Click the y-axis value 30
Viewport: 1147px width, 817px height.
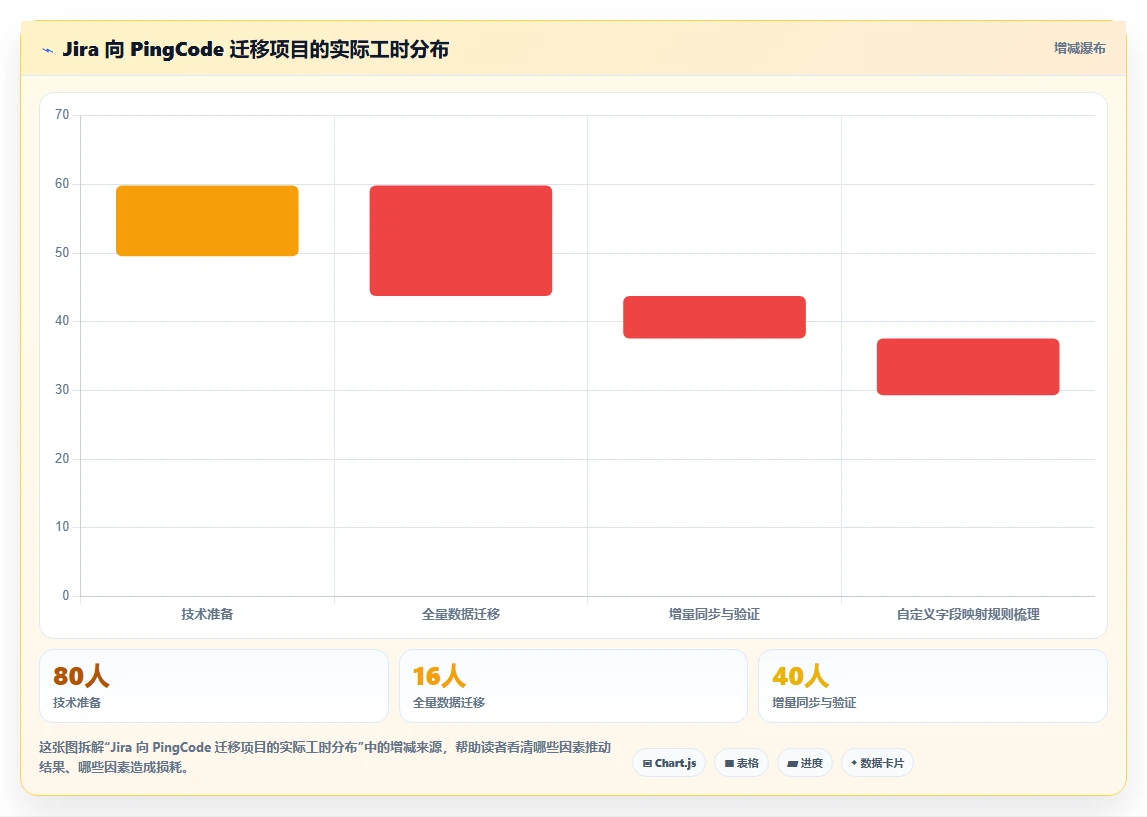(62, 389)
